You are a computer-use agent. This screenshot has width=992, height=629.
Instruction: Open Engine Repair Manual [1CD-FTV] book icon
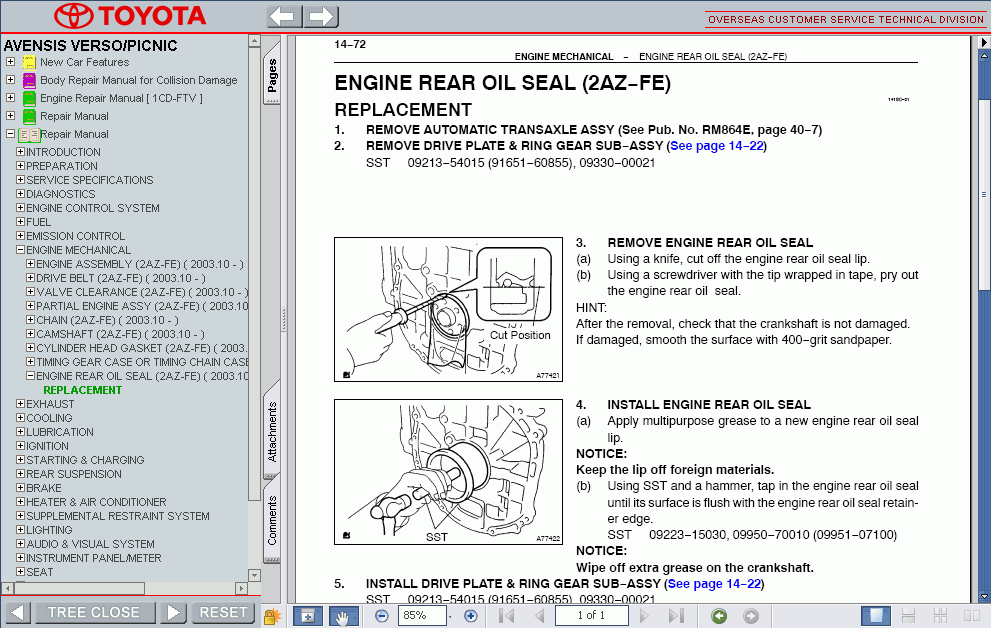[x=29, y=98]
